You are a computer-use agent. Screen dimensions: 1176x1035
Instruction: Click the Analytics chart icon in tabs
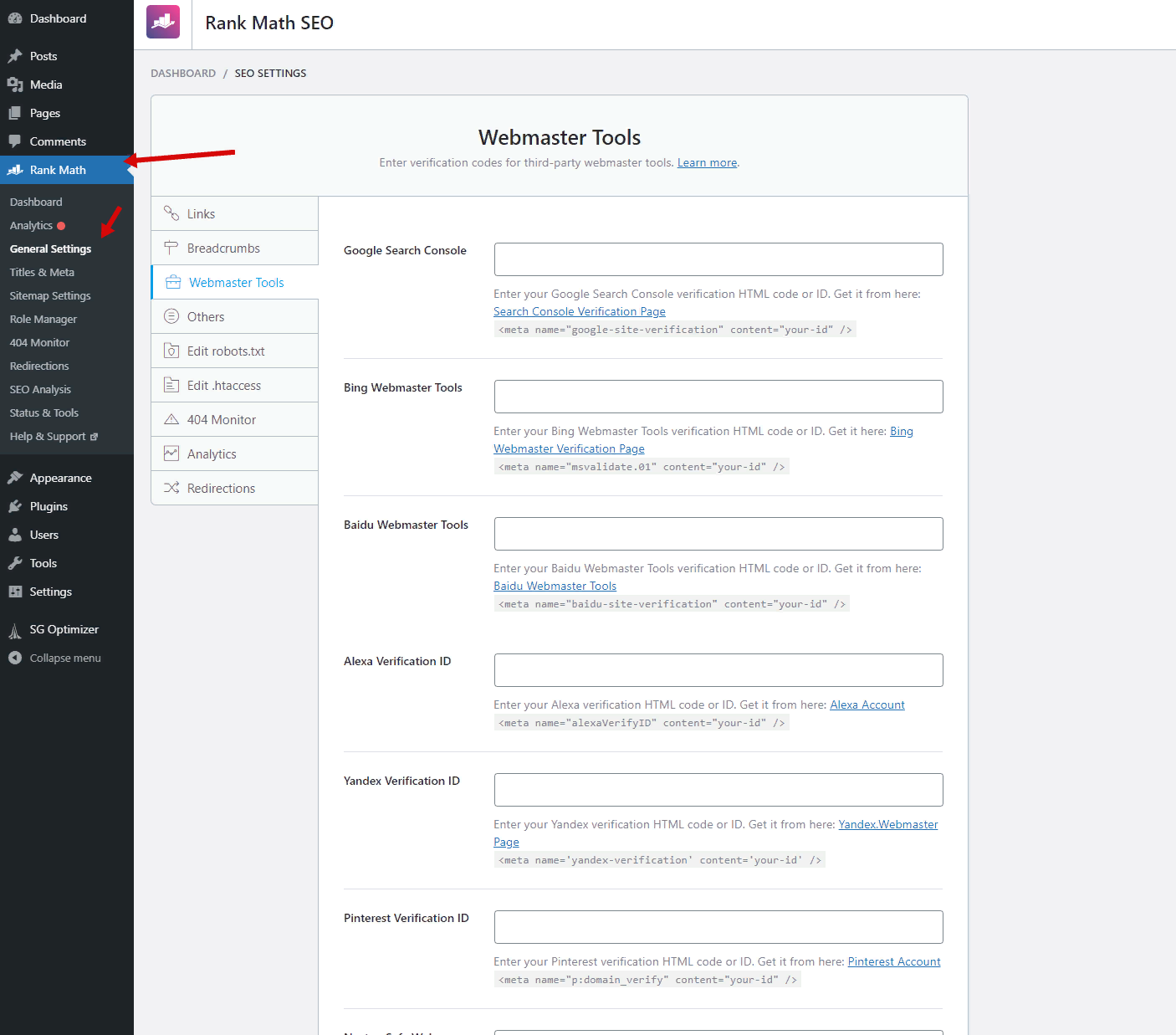click(x=171, y=453)
